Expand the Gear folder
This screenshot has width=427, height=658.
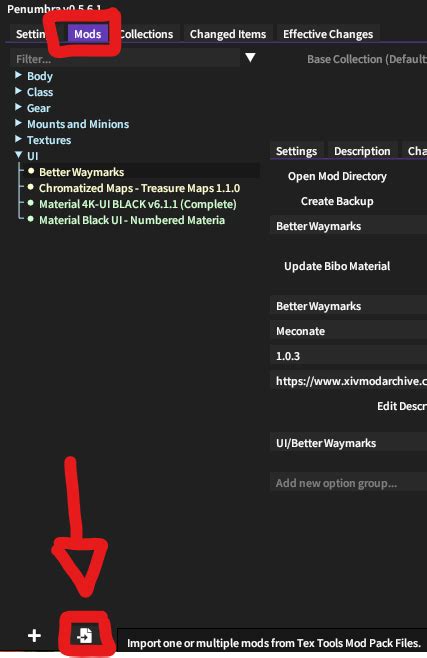tap(18, 107)
